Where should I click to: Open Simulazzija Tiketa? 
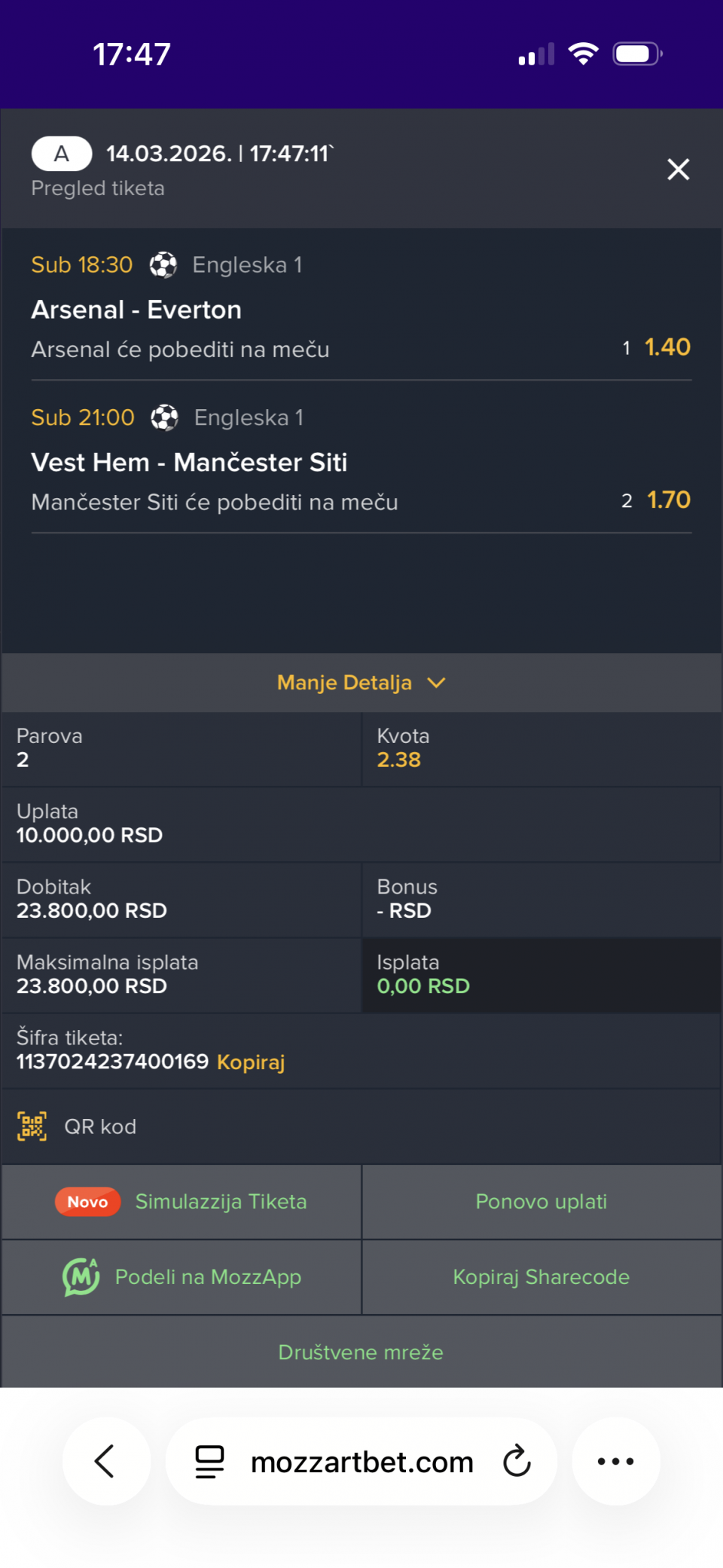(x=221, y=1202)
